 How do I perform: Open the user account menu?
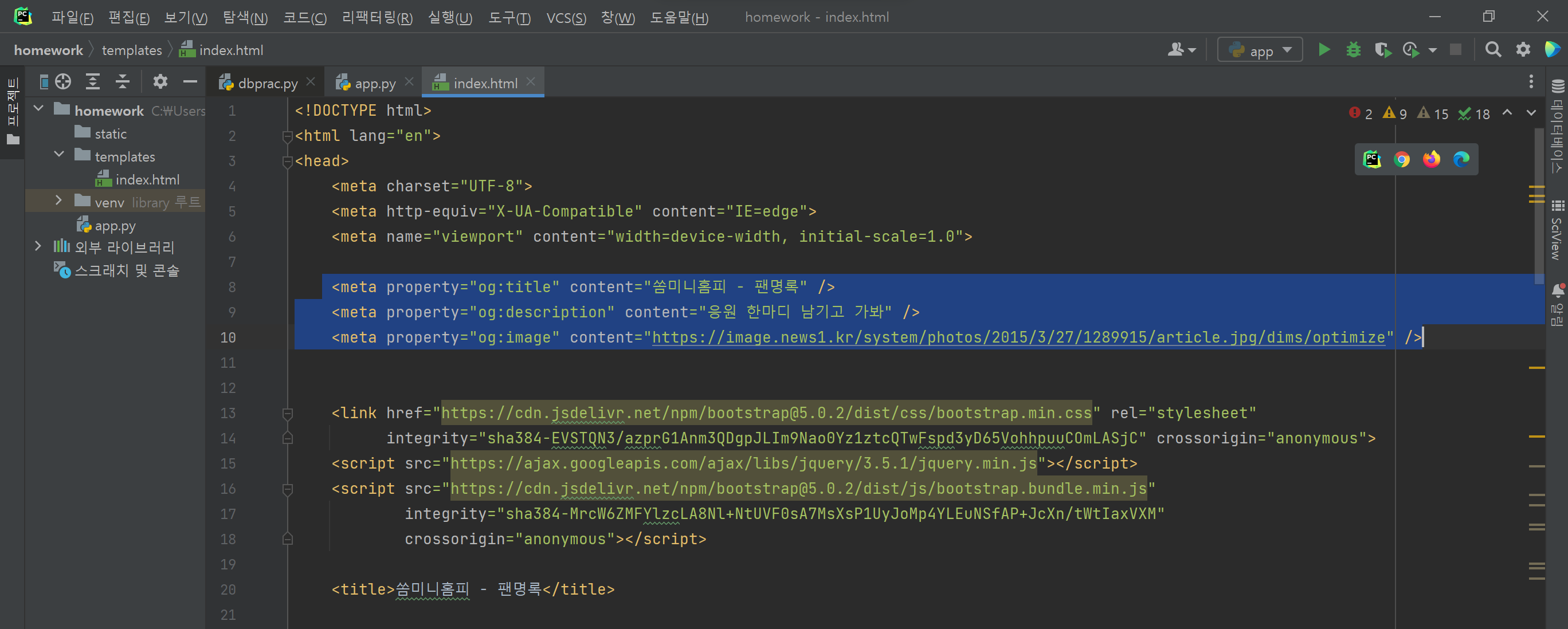click(1182, 50)
